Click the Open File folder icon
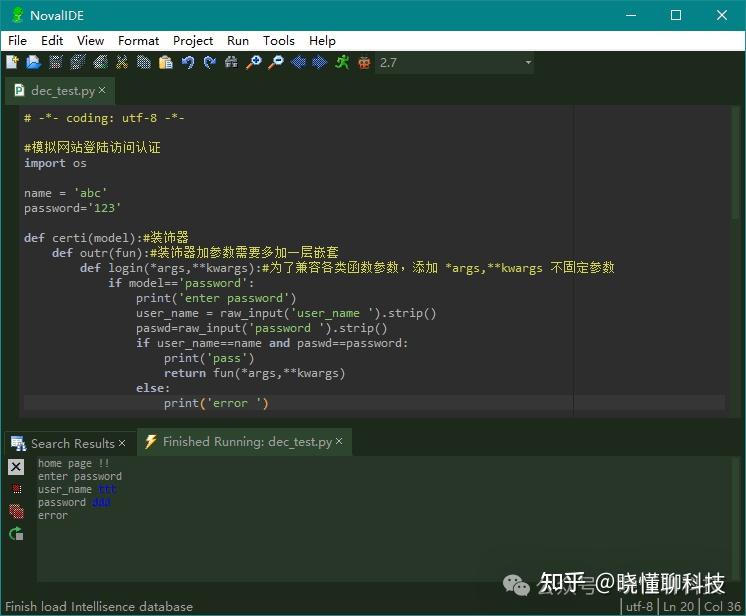The width and height of the screenshot is (746, 616). [33, 62]
